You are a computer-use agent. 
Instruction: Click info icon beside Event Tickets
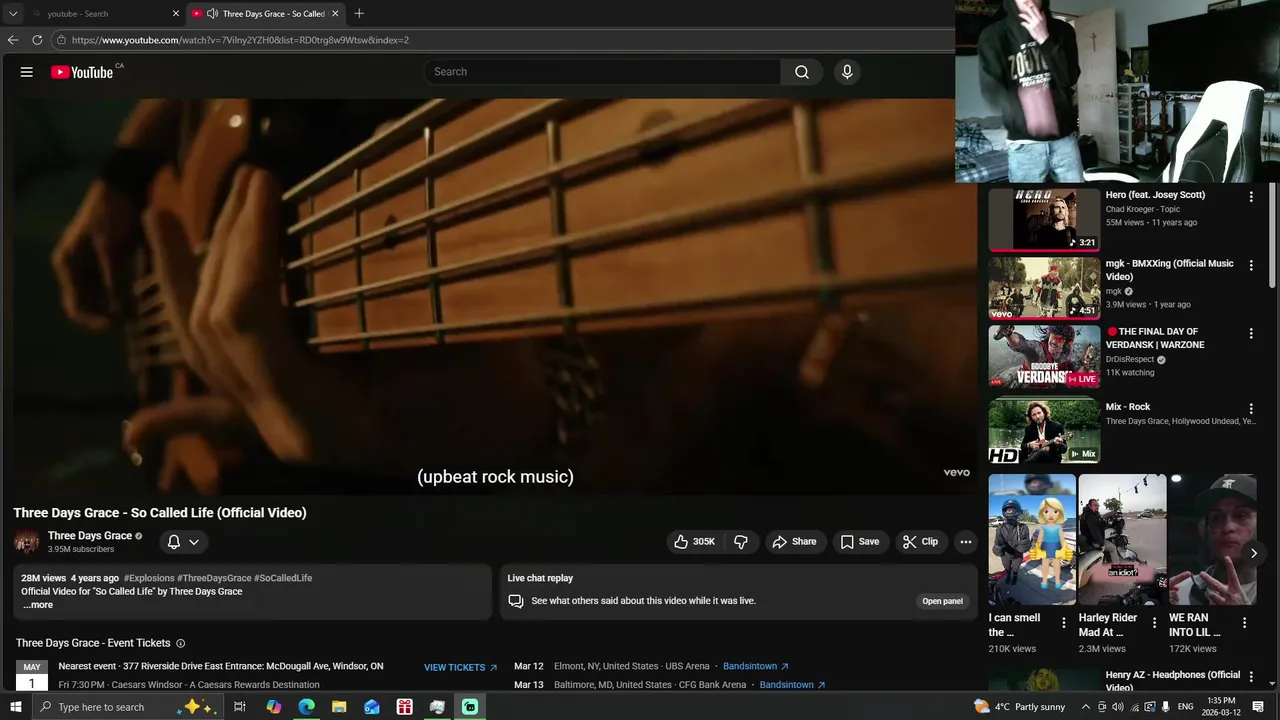click(180, 643)
